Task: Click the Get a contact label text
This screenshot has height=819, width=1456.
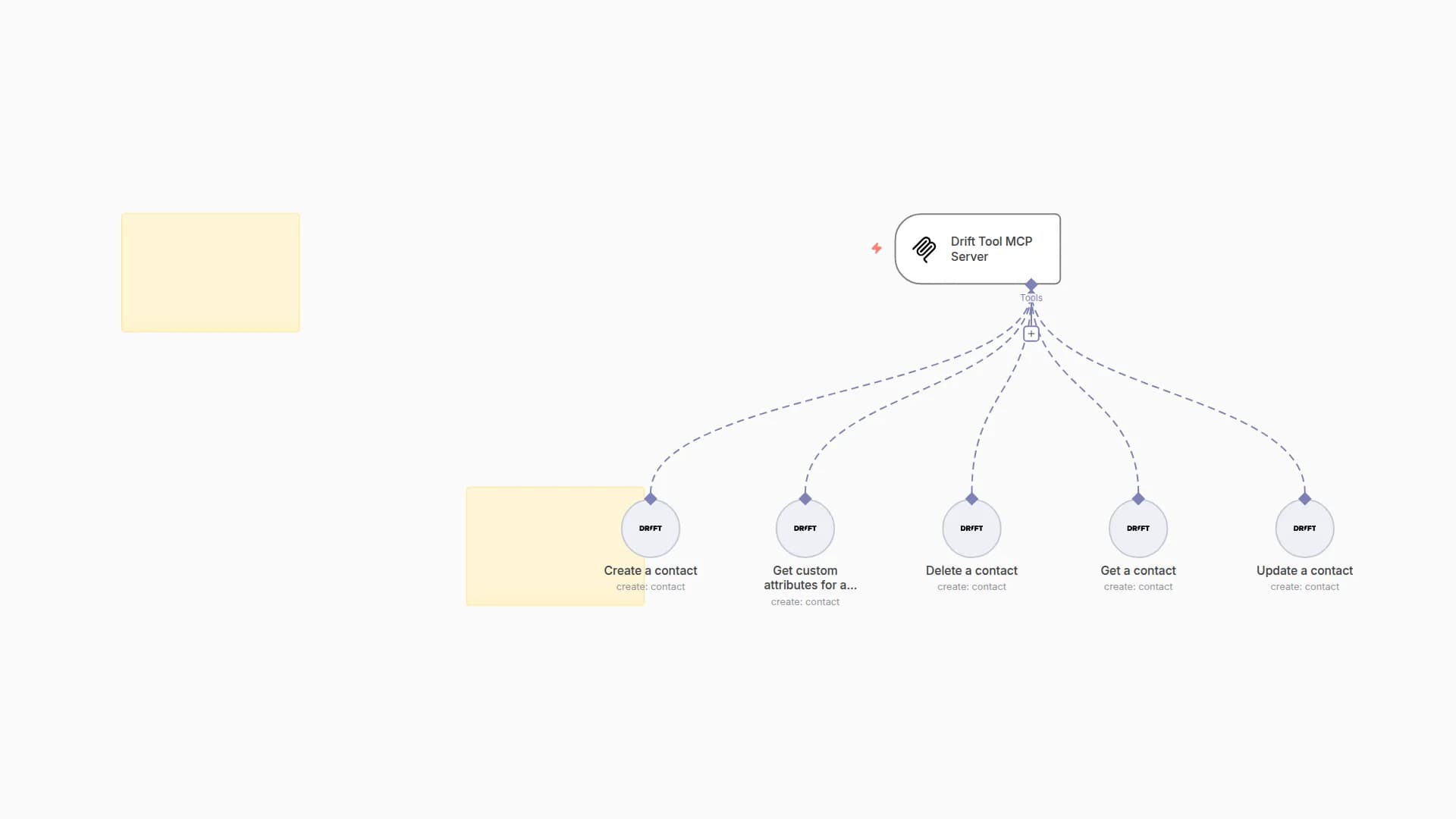Action: (1137, 570)
